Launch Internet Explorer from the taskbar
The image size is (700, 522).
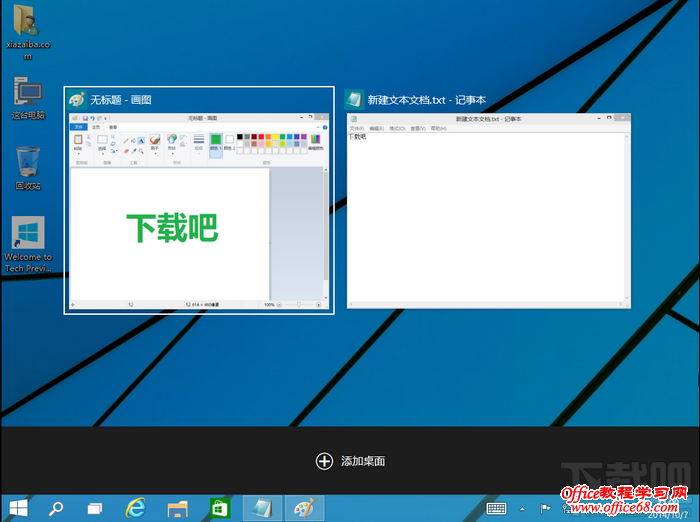click(135, 508)
